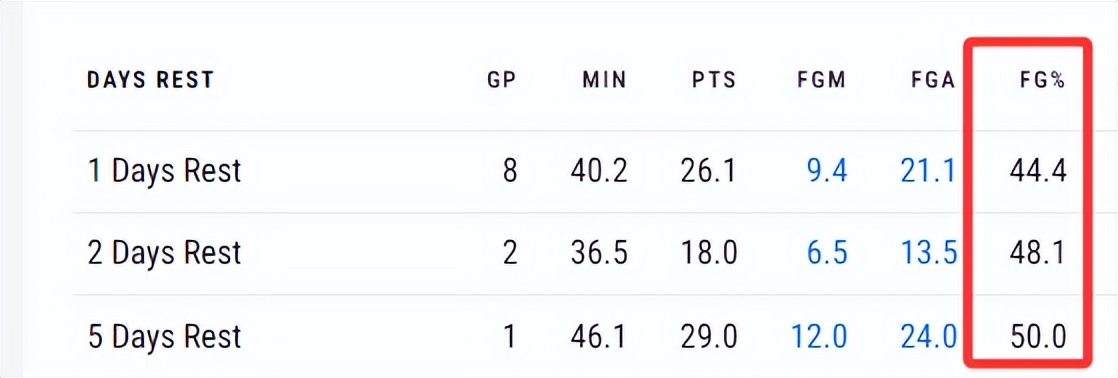The image size is (1118, 378).
Task: Sort by the FGA column header
Action: point(933,80)
